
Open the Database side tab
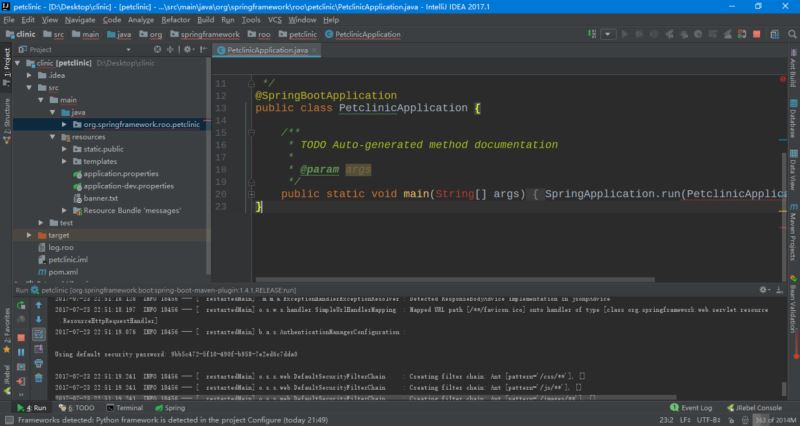click(x=793, y=118)
